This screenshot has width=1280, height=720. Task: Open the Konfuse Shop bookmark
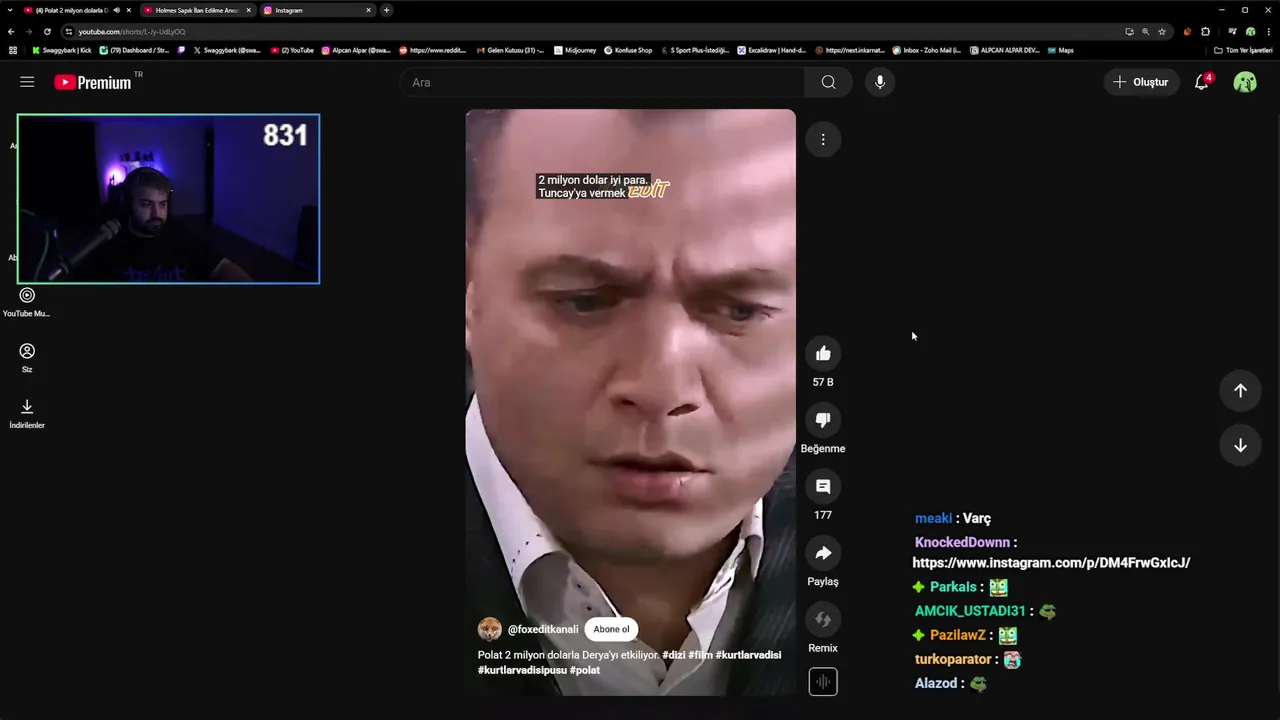point(628,50)
